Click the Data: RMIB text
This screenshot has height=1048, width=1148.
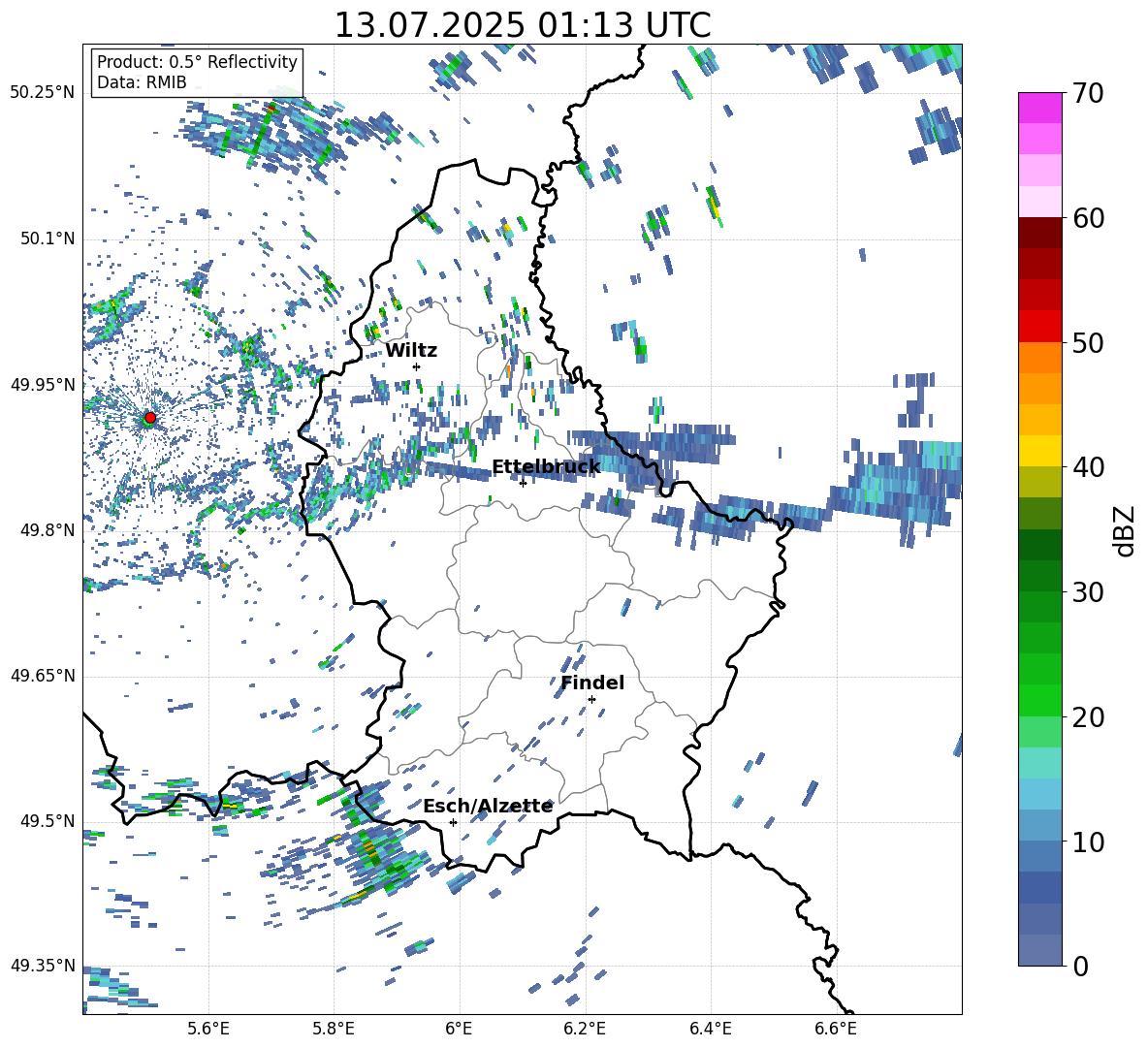point(142,82)
